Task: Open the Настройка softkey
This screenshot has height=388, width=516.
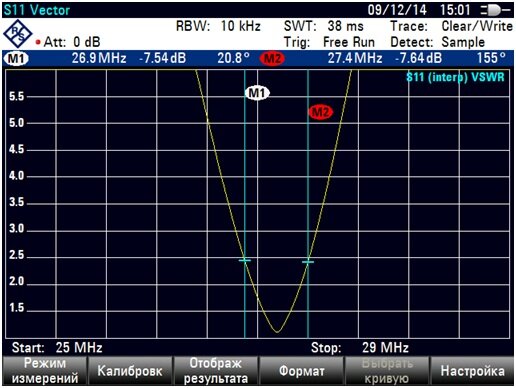Action: [472, 371]
